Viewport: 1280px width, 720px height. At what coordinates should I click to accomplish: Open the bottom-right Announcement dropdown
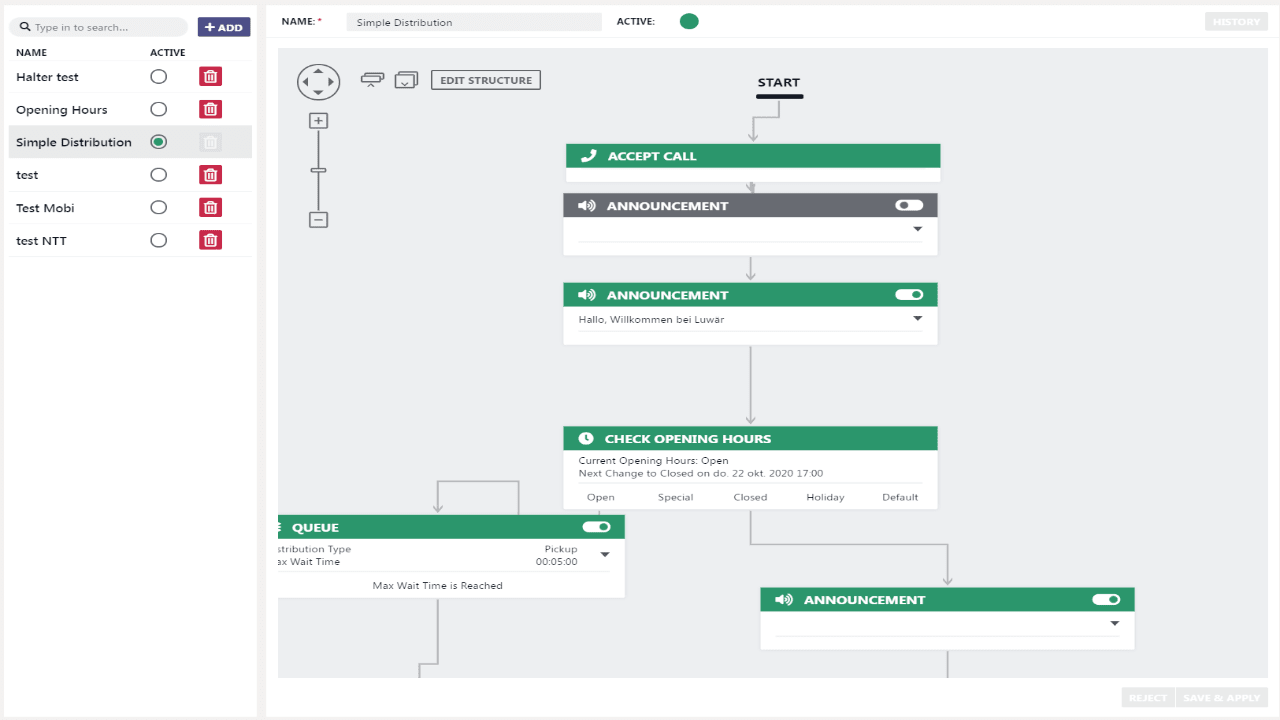[1115, 624]
